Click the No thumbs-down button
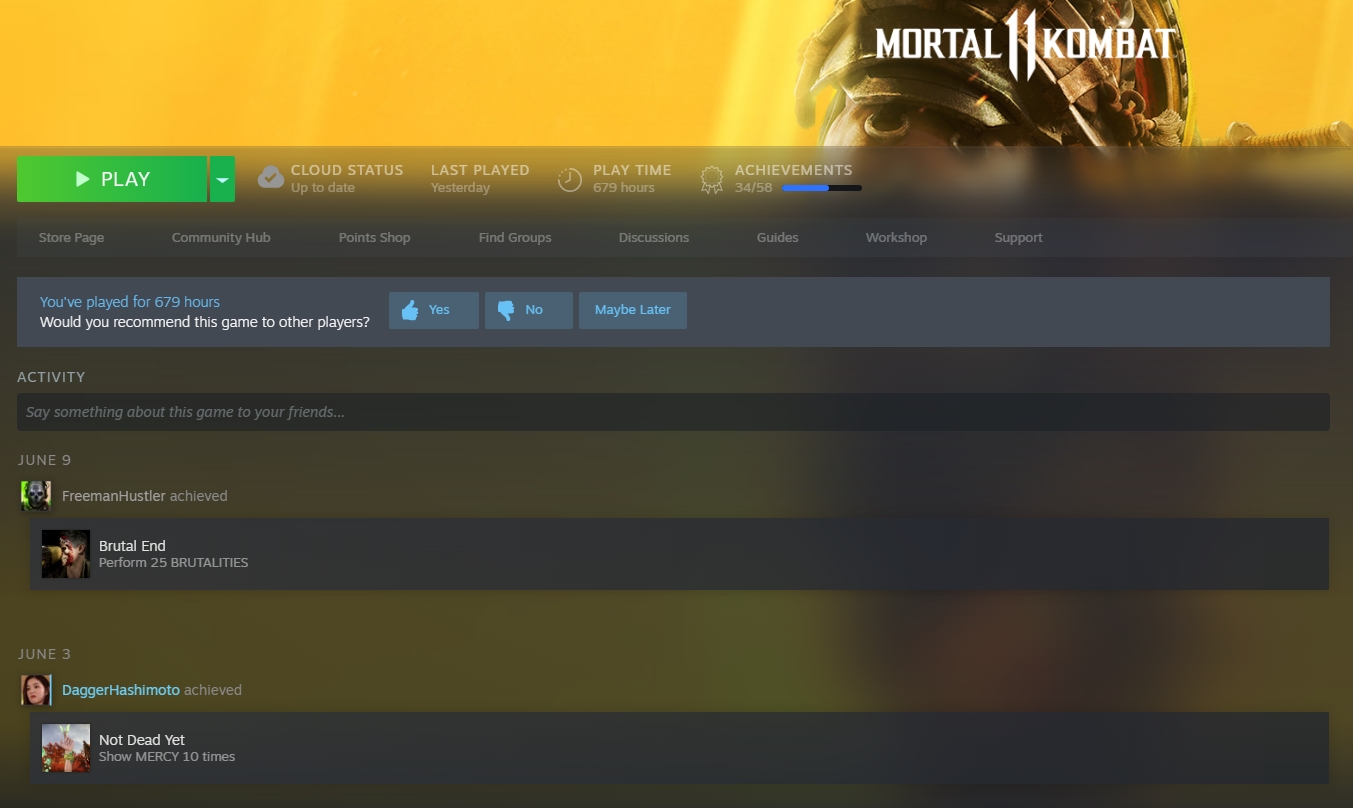This screenshot has width=1353, height=808. [529, 310]
